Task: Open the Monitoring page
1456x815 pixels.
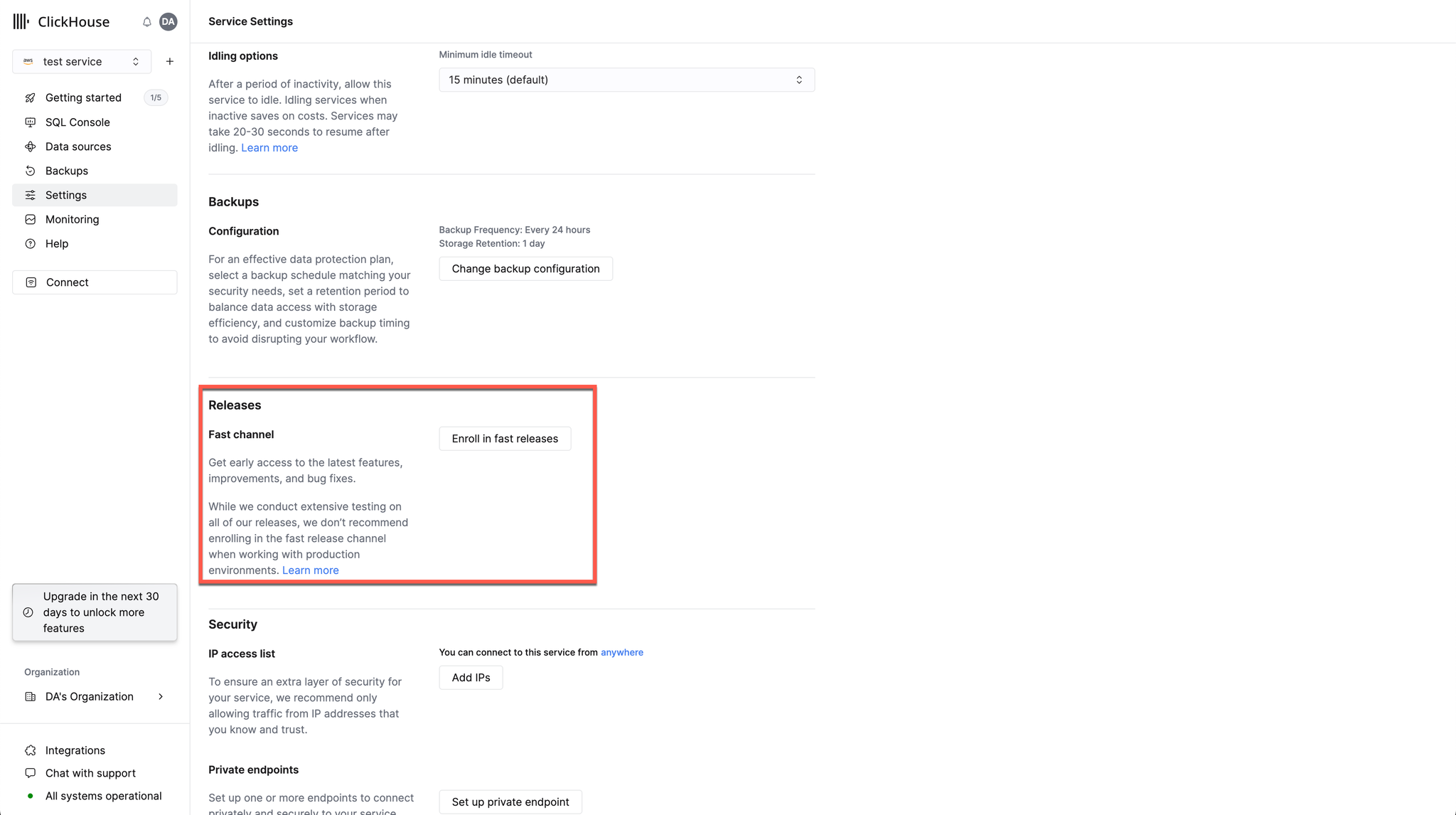Action: [72, 219]
